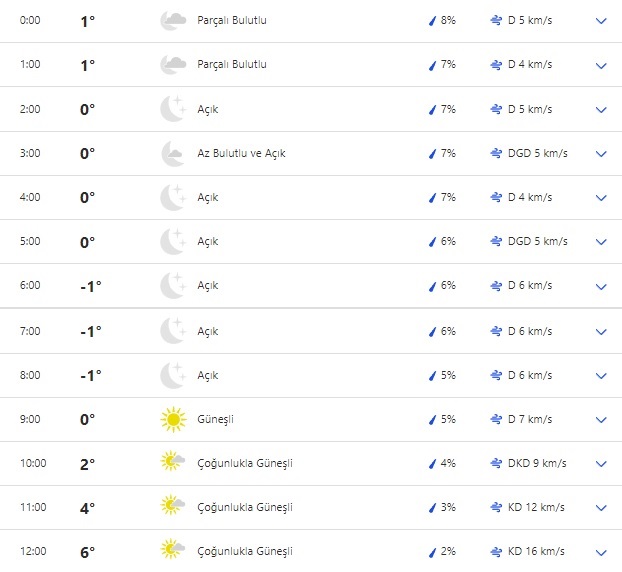Click the wind icon beside KD 16 km/s

coord(497,552)
